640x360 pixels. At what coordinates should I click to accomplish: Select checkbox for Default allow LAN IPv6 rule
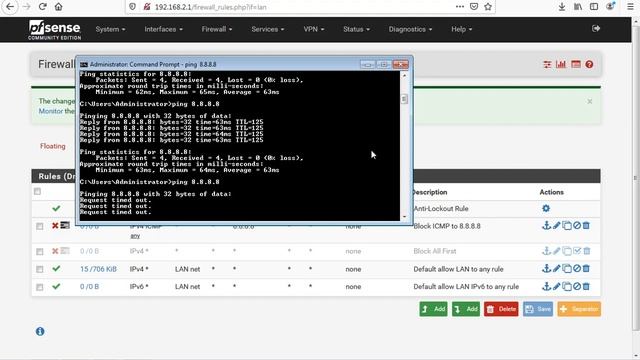pyautogui.click(x=40, y=287)
